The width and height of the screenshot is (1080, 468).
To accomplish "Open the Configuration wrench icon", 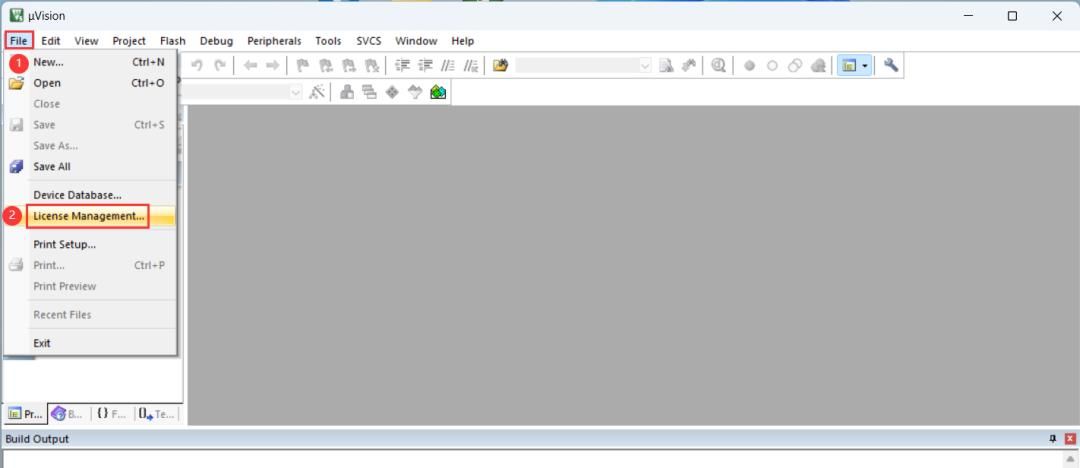I will point(890,65).
